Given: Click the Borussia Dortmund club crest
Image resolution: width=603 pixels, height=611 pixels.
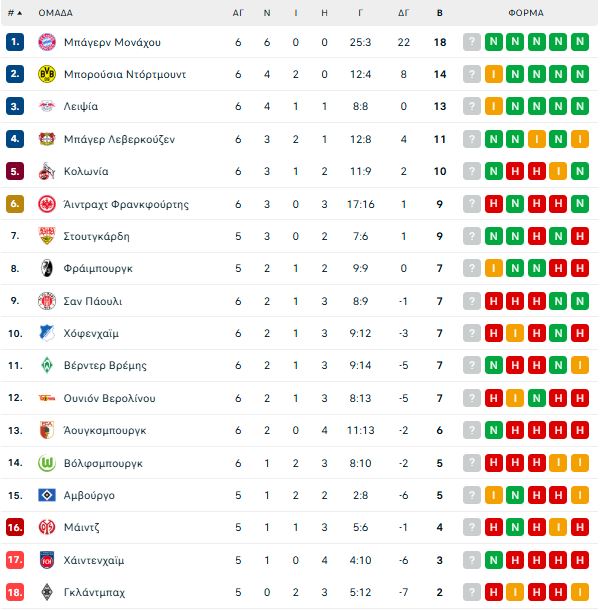Looking at the screenshot, I should tap(46, 74).
